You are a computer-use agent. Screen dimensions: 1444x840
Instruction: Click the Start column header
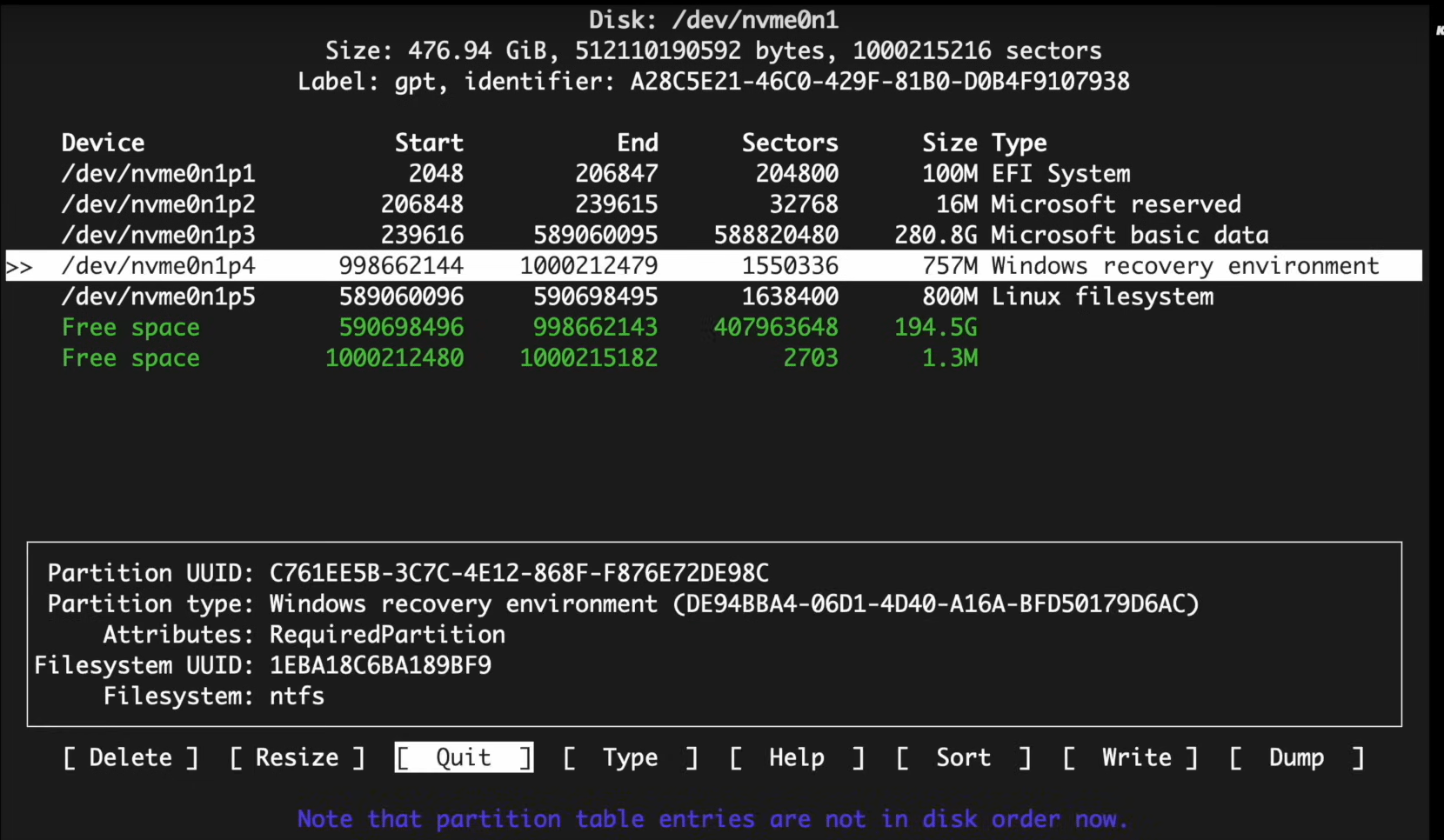(x=429, y=143)
